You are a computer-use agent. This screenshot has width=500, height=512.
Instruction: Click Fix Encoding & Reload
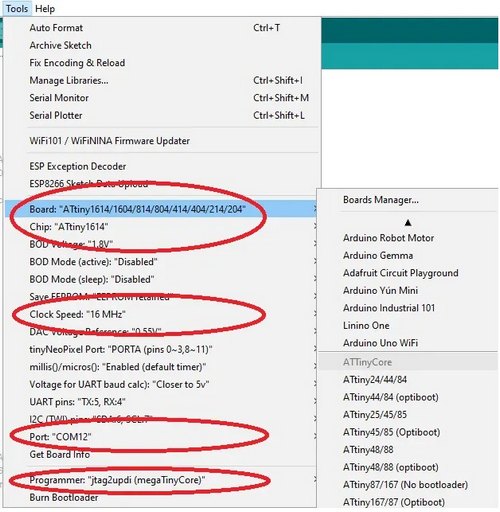point(162,63)
